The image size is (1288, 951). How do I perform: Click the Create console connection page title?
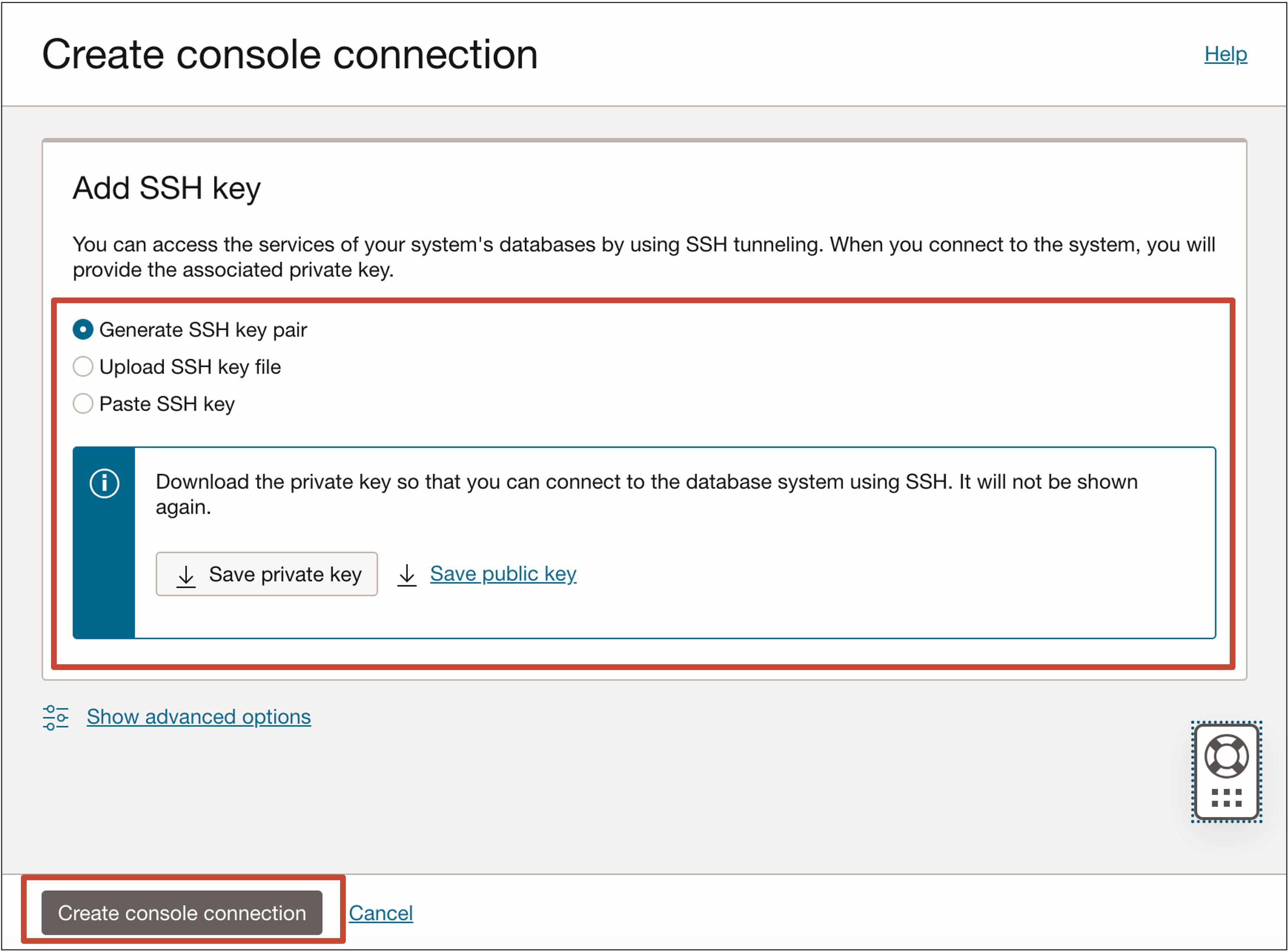point(289,55)
